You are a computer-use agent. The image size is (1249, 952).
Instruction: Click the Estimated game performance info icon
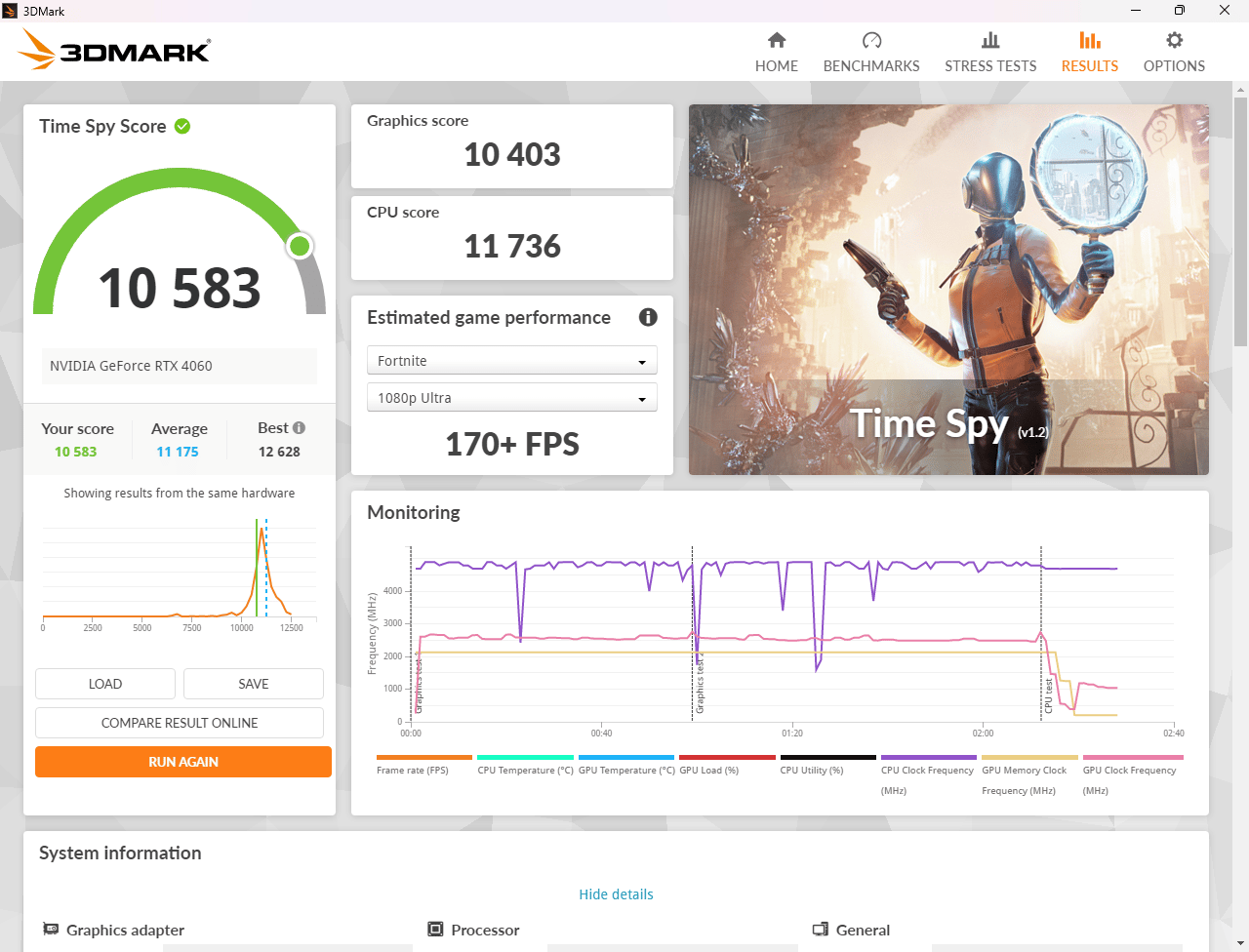coord(648,317)
